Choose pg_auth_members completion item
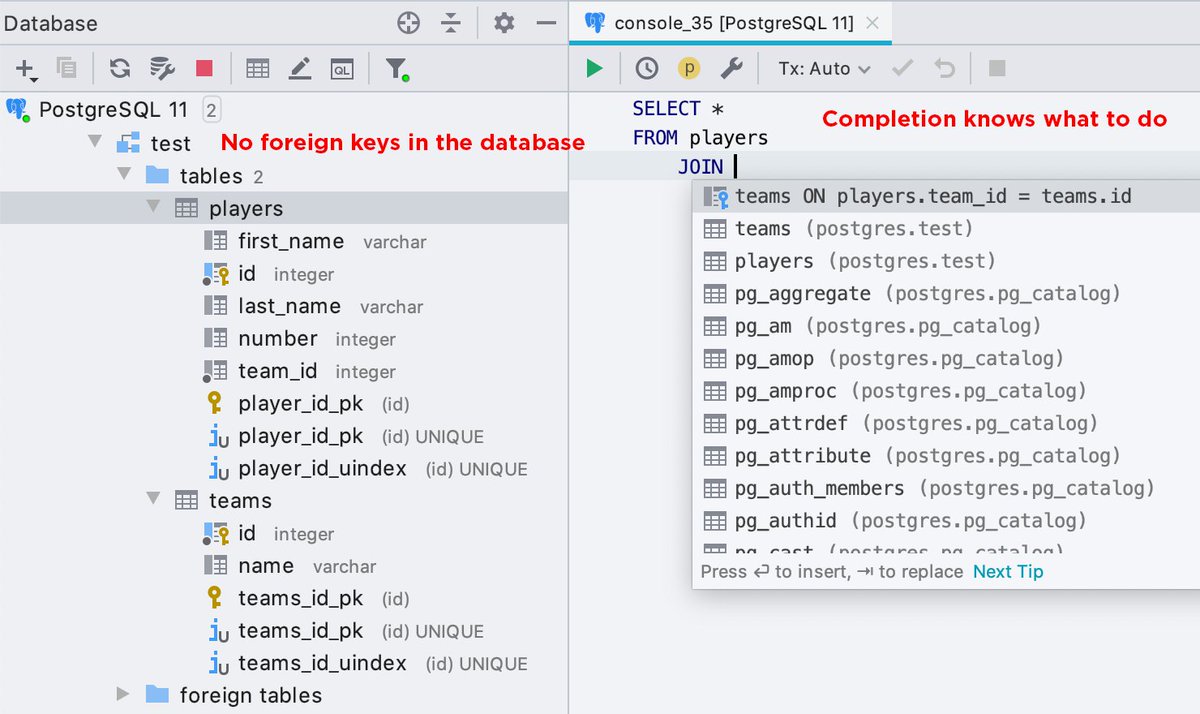 [x=946, y=488]
